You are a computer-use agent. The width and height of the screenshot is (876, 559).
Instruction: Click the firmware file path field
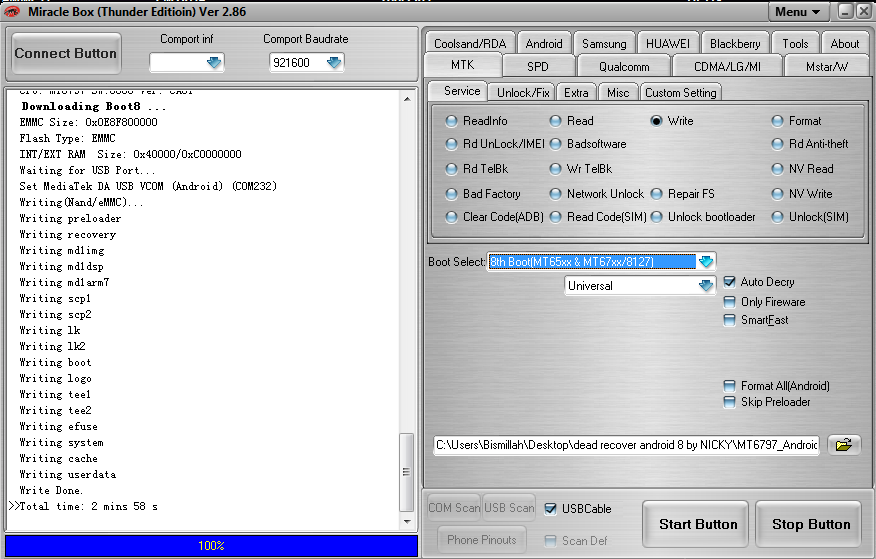point(627,445)
